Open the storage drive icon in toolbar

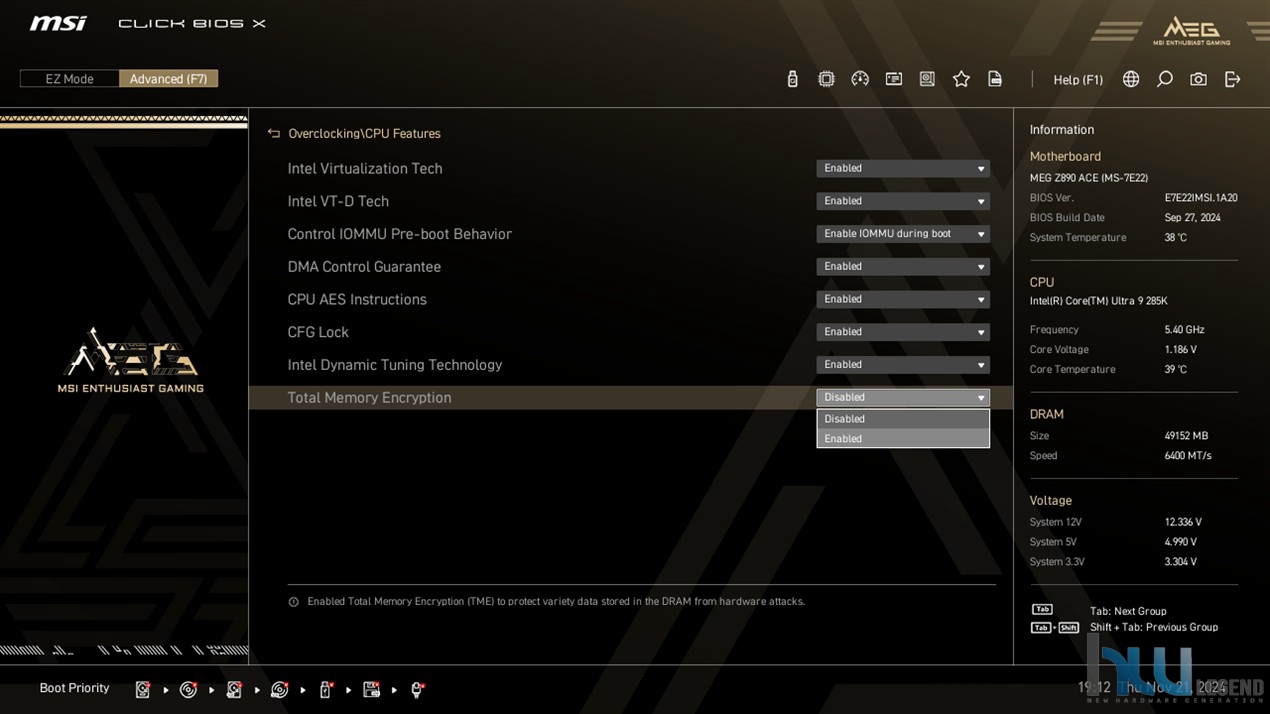927,79
